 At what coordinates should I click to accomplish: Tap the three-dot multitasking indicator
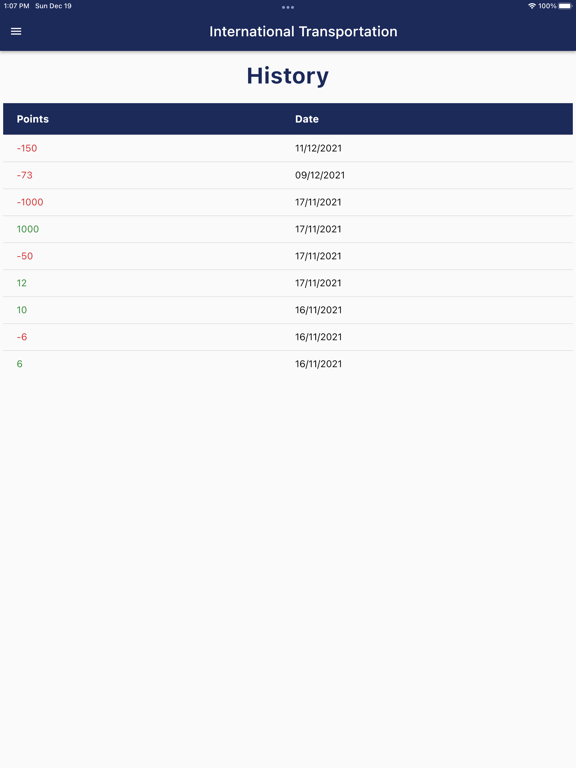coord(288,7)
